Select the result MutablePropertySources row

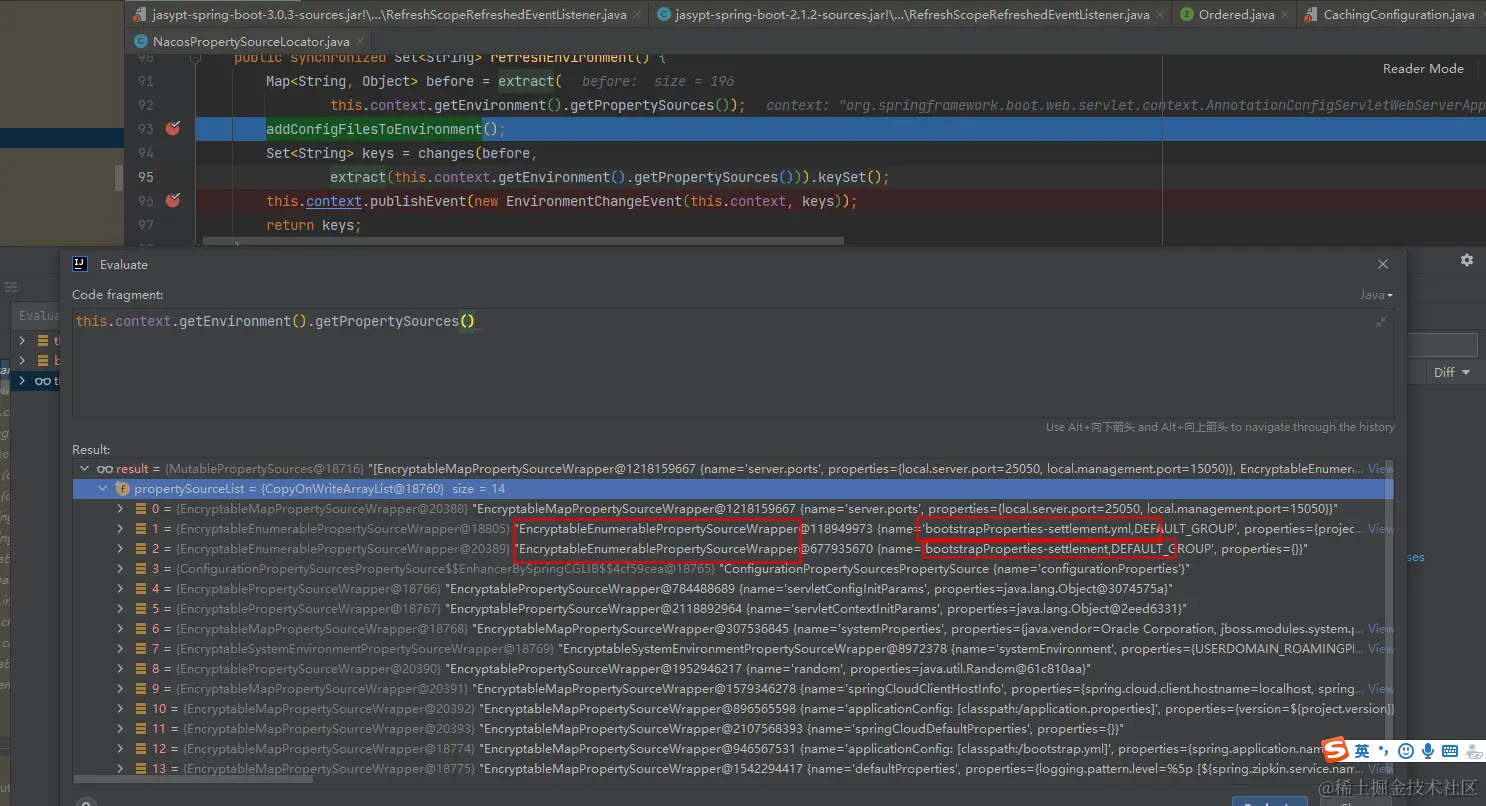[733, 469]
